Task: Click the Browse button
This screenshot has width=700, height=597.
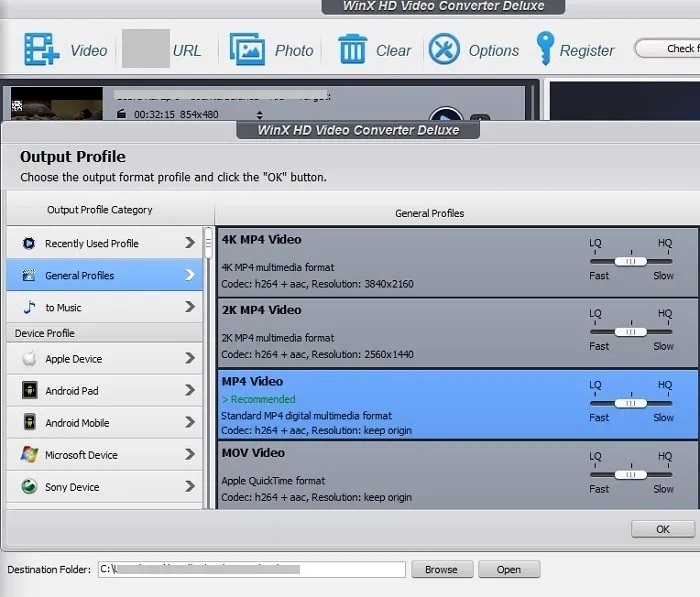Action: (x=441, y=570)
